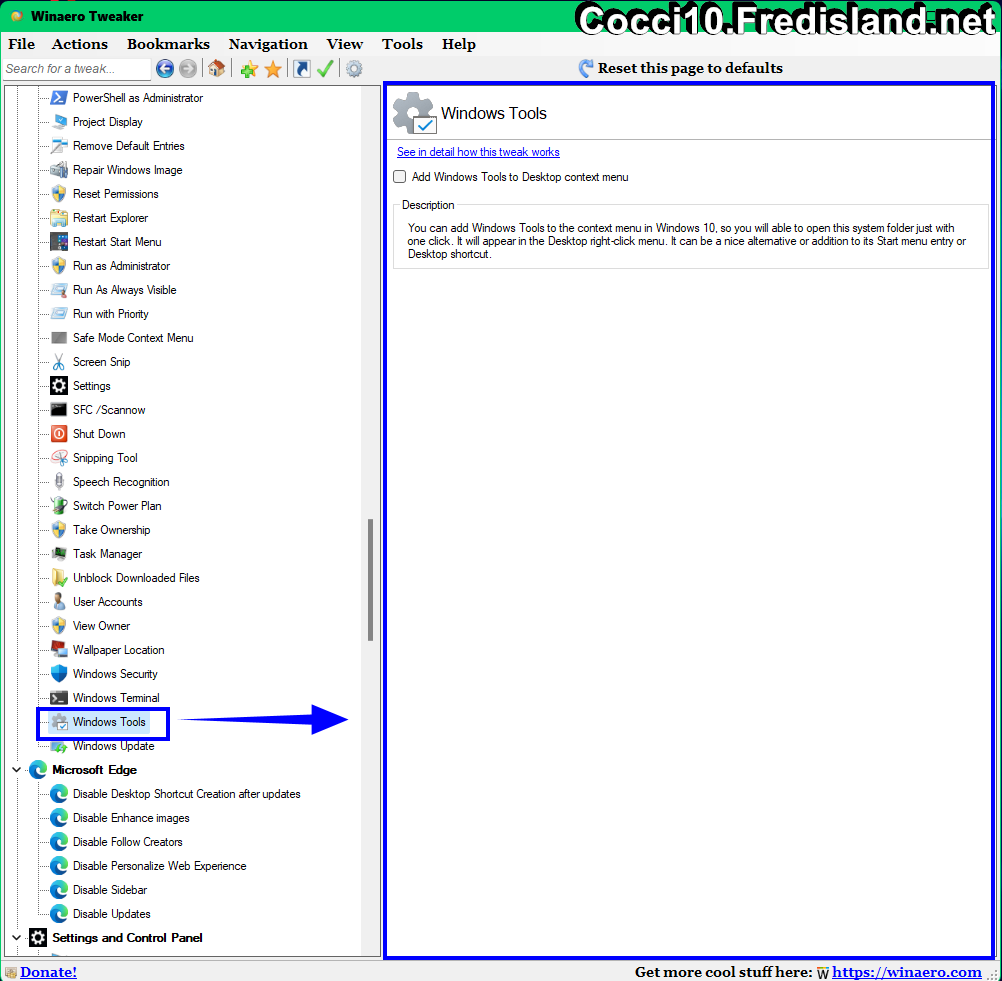Select Run As Always Visible item
Viewport: 1002px width, 981px height.
[124, 290]
